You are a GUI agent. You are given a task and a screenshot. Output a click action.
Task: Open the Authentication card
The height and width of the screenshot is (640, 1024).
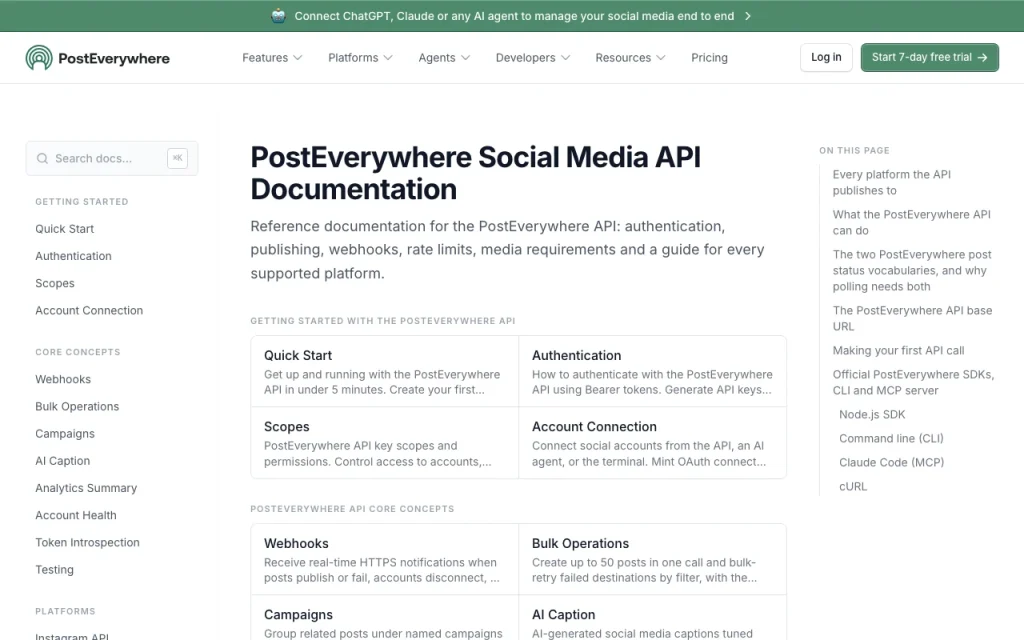pos(652,372)
